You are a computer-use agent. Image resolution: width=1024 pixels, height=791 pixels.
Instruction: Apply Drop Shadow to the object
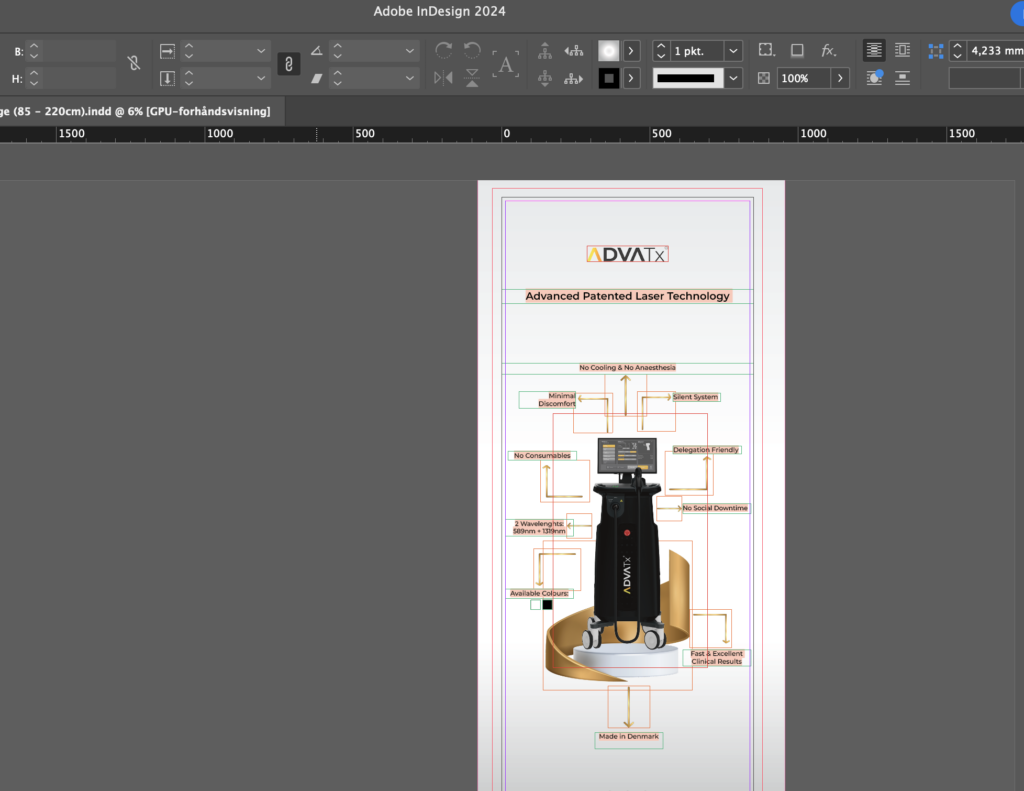point(797,50)
